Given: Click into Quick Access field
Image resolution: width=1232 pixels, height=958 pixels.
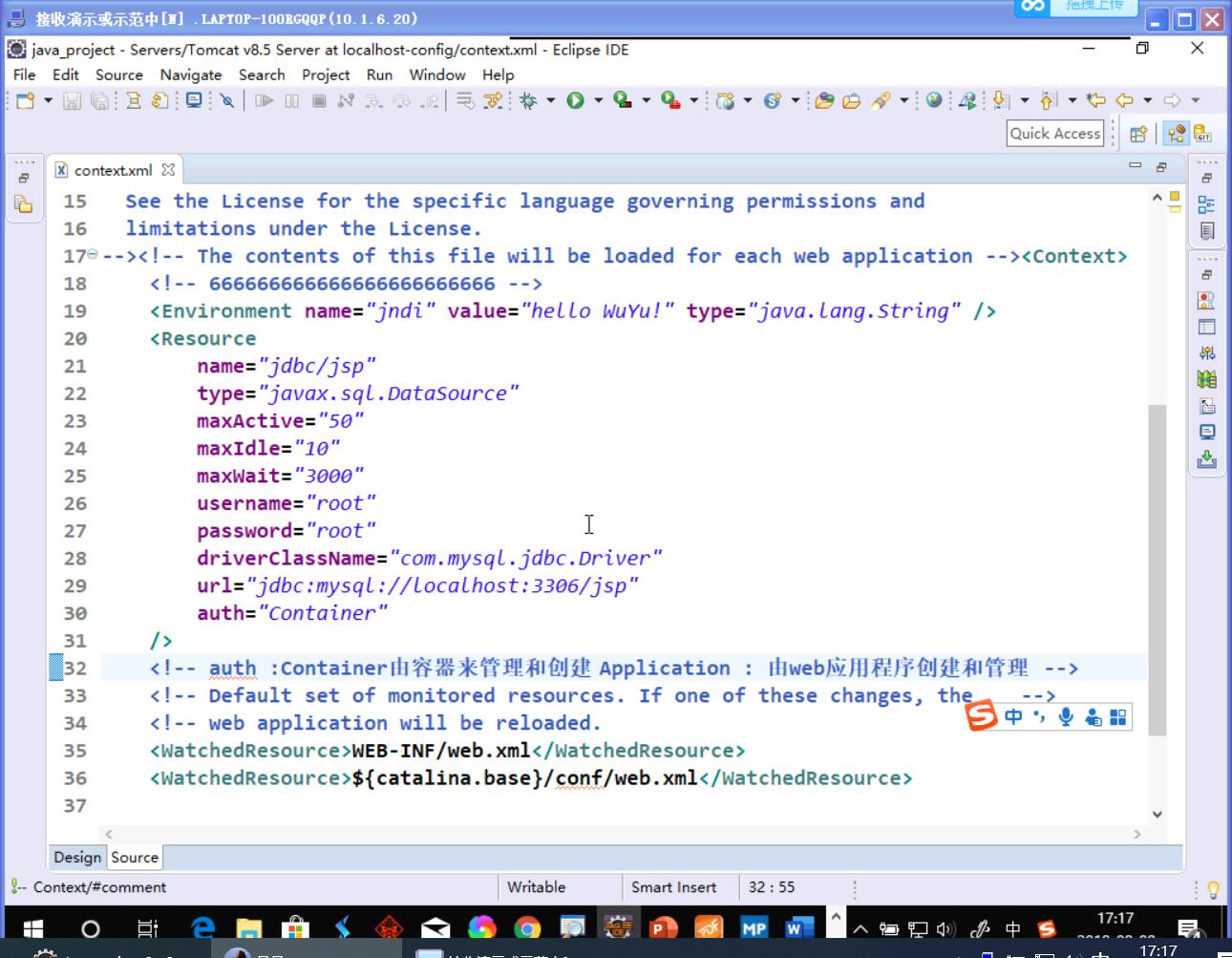Looking at the screenshot, I should click(1055, 134).
